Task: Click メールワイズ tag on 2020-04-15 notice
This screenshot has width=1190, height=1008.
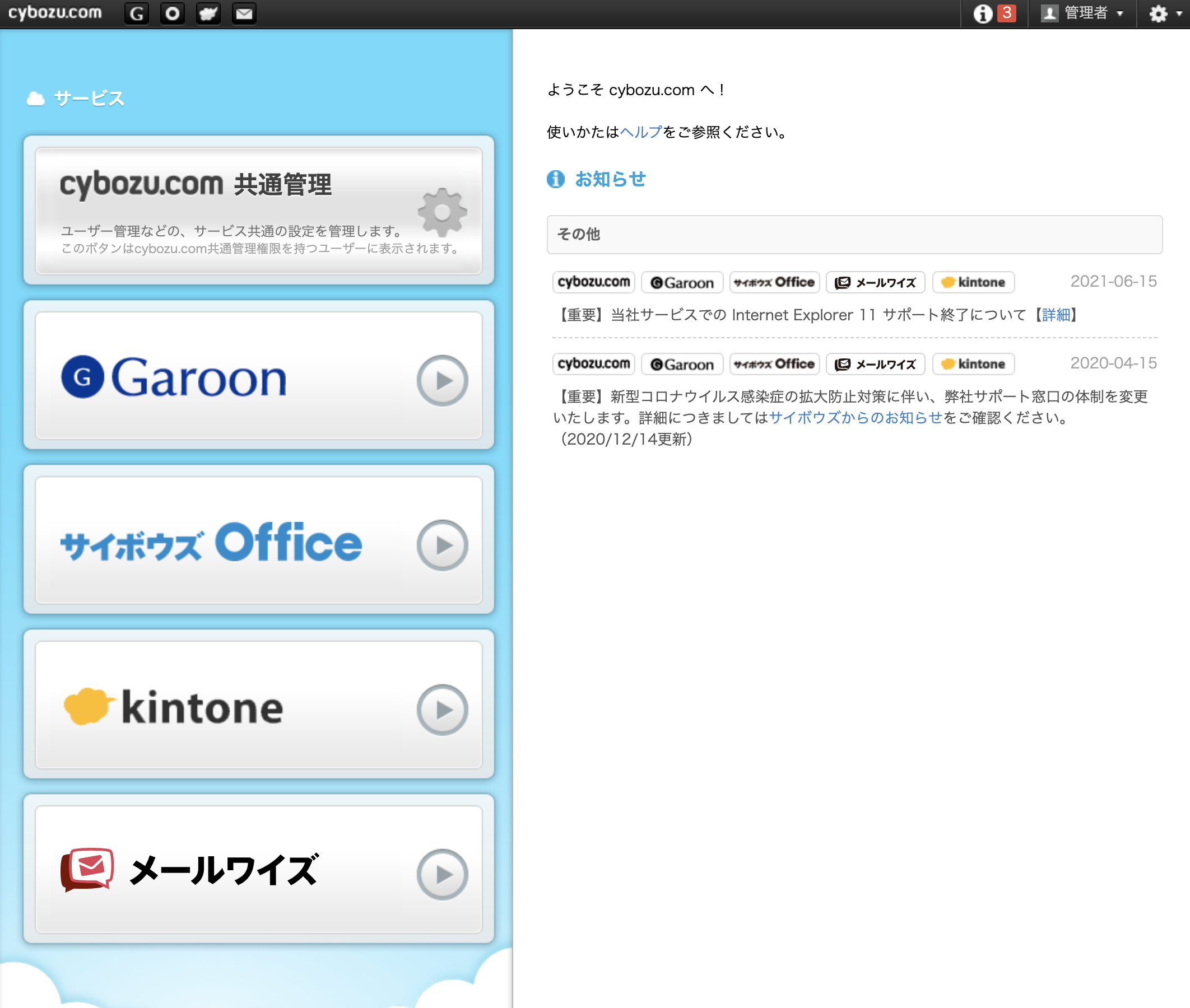Action: [x=875, y=364]
